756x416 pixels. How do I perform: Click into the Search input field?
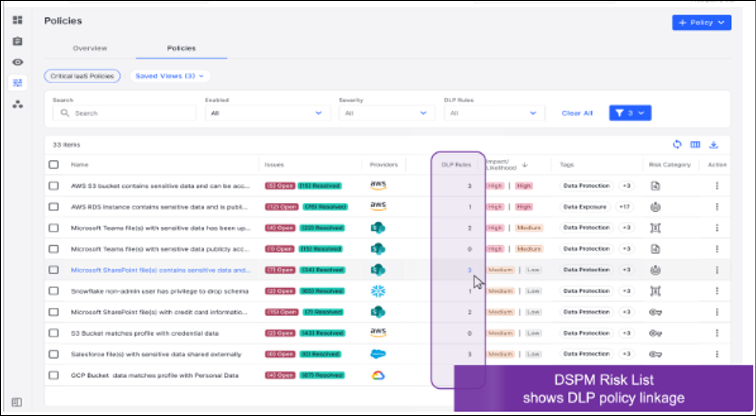(x=125, y=113)
